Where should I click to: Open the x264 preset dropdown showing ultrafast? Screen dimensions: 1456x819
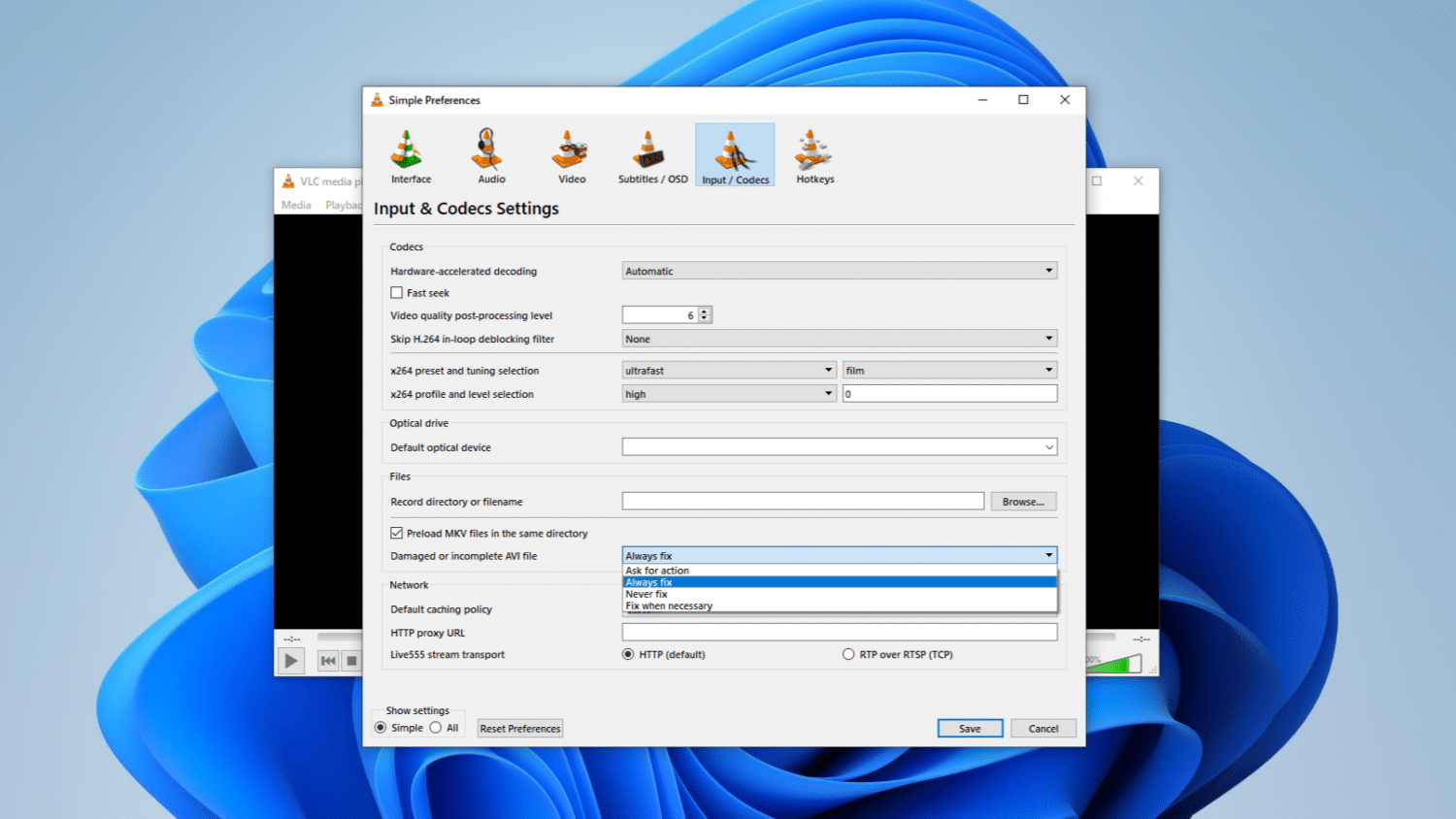729,371
